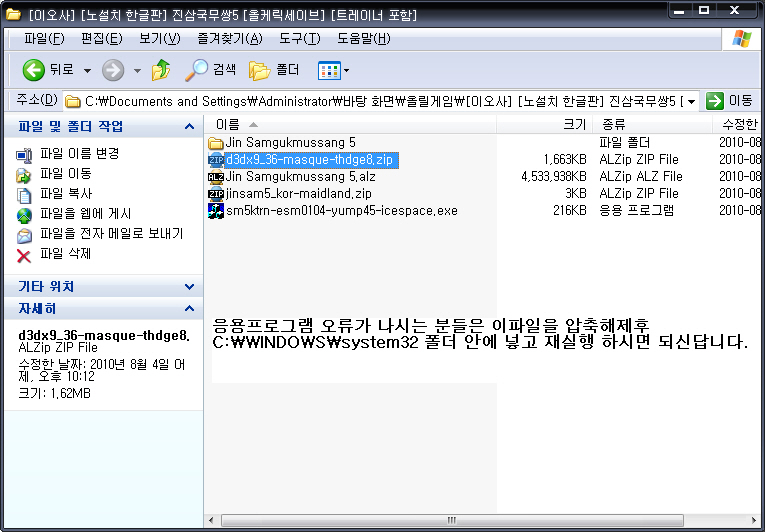The image size is (765, 532).
Task: Open the 보기(V) menu
Action: [x=160, y=39]
